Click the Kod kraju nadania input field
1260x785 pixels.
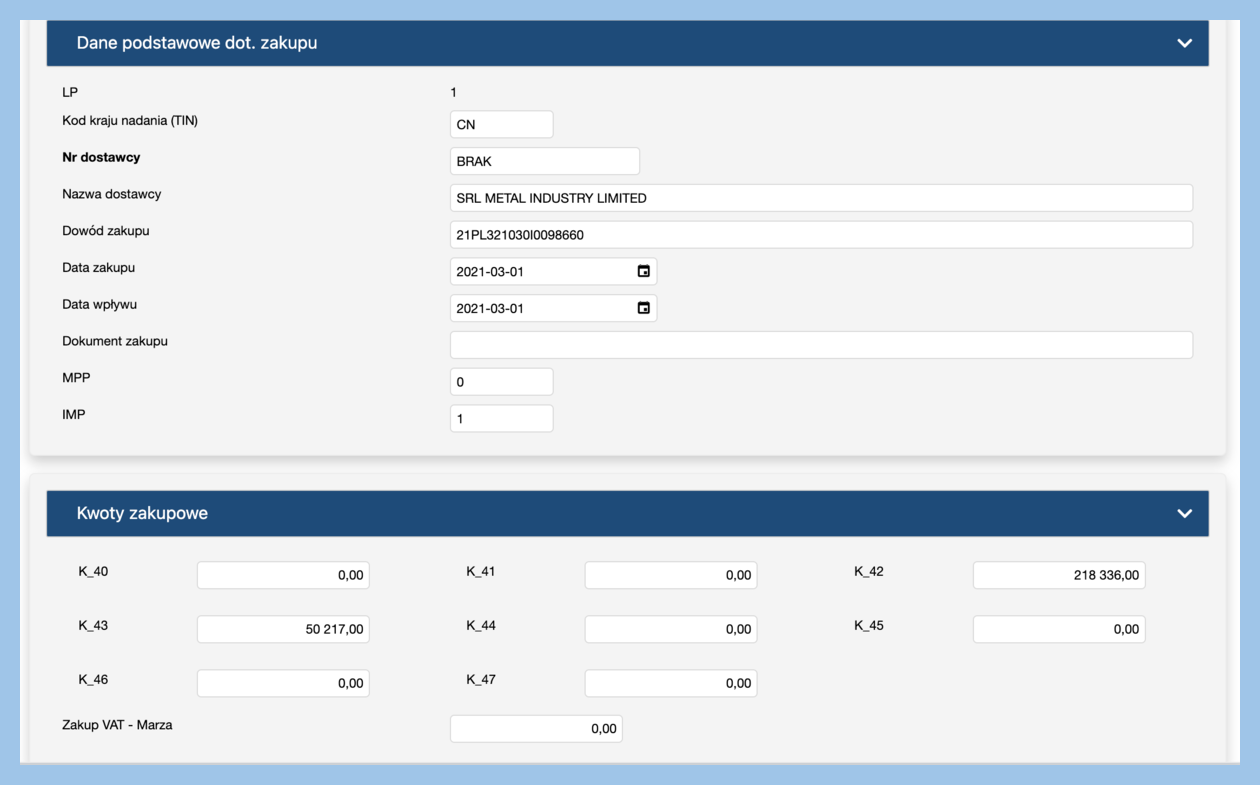point(501,125)
